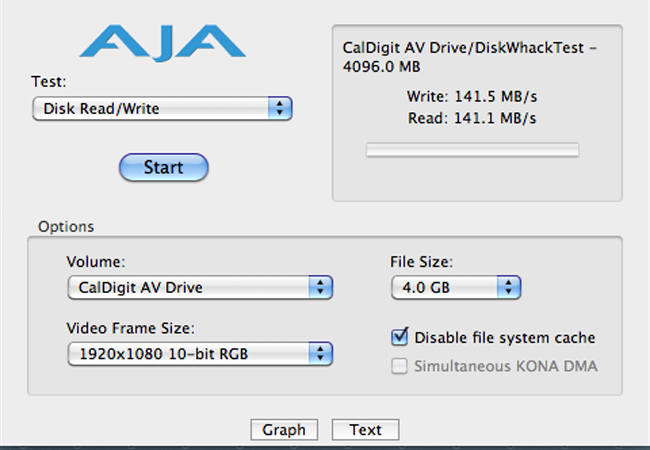This screenshot has height=450, width=650.
Task: Toggle the Disable file system cache checkbox
Action: tap(400, 337)
